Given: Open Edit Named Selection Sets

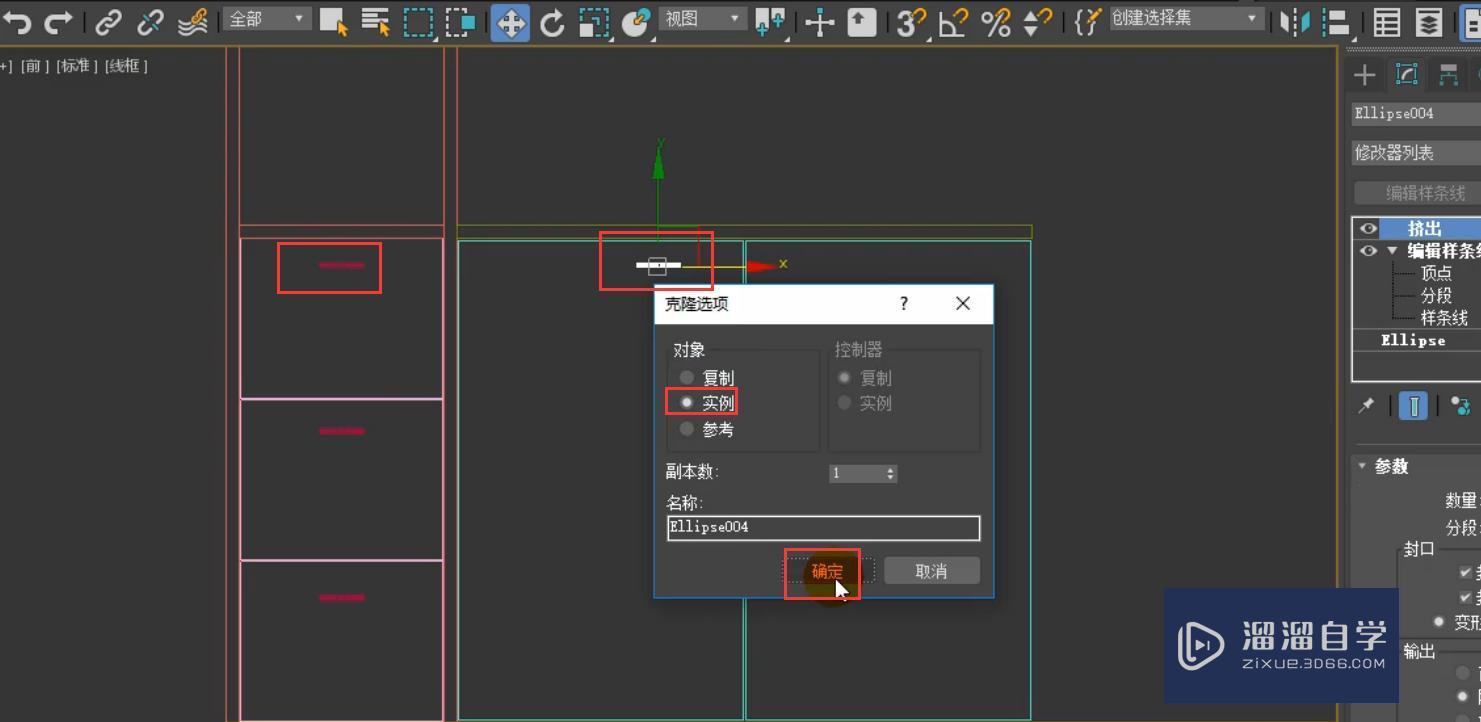Looking at the screenshot, I should 1087,22.
